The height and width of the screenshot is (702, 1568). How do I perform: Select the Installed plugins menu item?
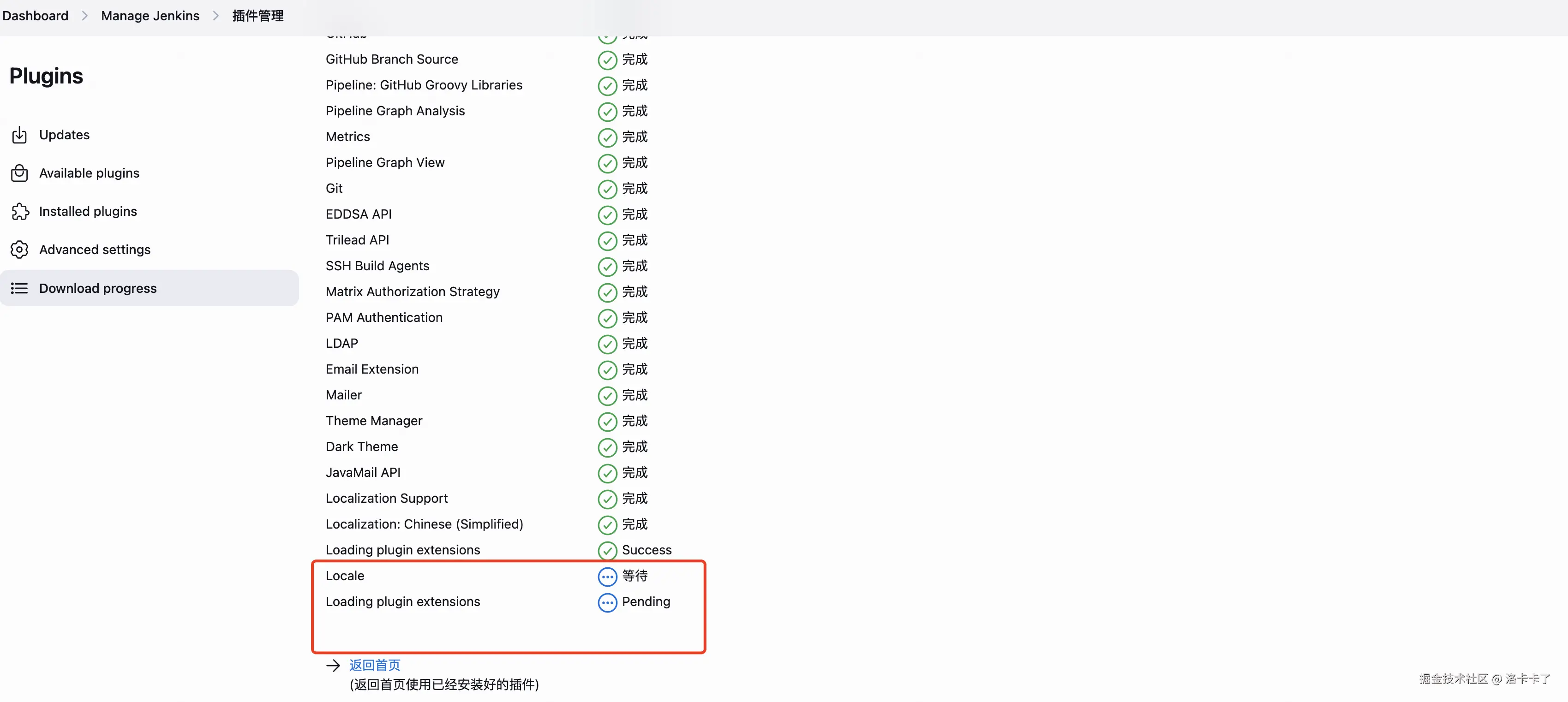coord(88,212)
